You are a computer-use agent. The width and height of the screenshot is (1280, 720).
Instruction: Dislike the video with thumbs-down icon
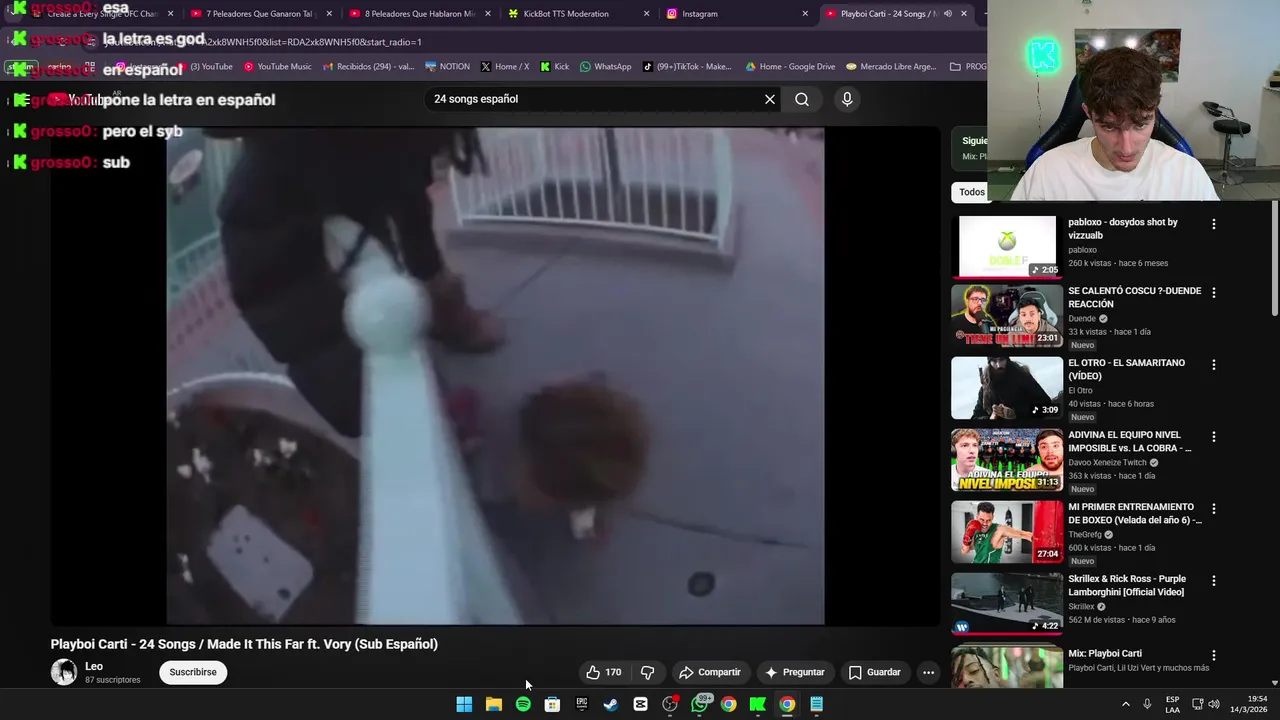pyautogui.click(x=647, y=672)
